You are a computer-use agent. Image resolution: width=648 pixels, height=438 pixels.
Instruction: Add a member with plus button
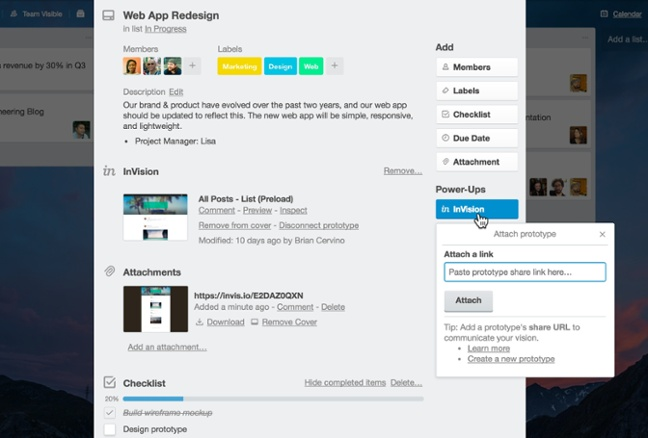coord(192,66)
